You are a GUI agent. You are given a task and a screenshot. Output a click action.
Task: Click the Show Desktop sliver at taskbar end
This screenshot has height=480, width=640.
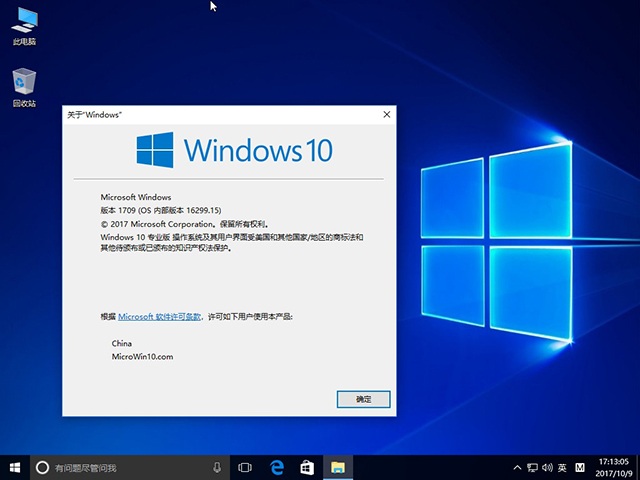pos(638,468)
